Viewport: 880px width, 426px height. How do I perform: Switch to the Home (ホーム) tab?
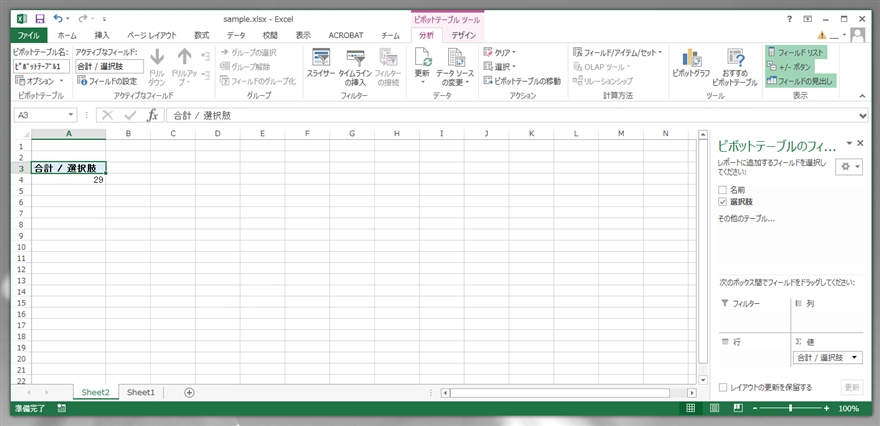(x=67, y=35)
